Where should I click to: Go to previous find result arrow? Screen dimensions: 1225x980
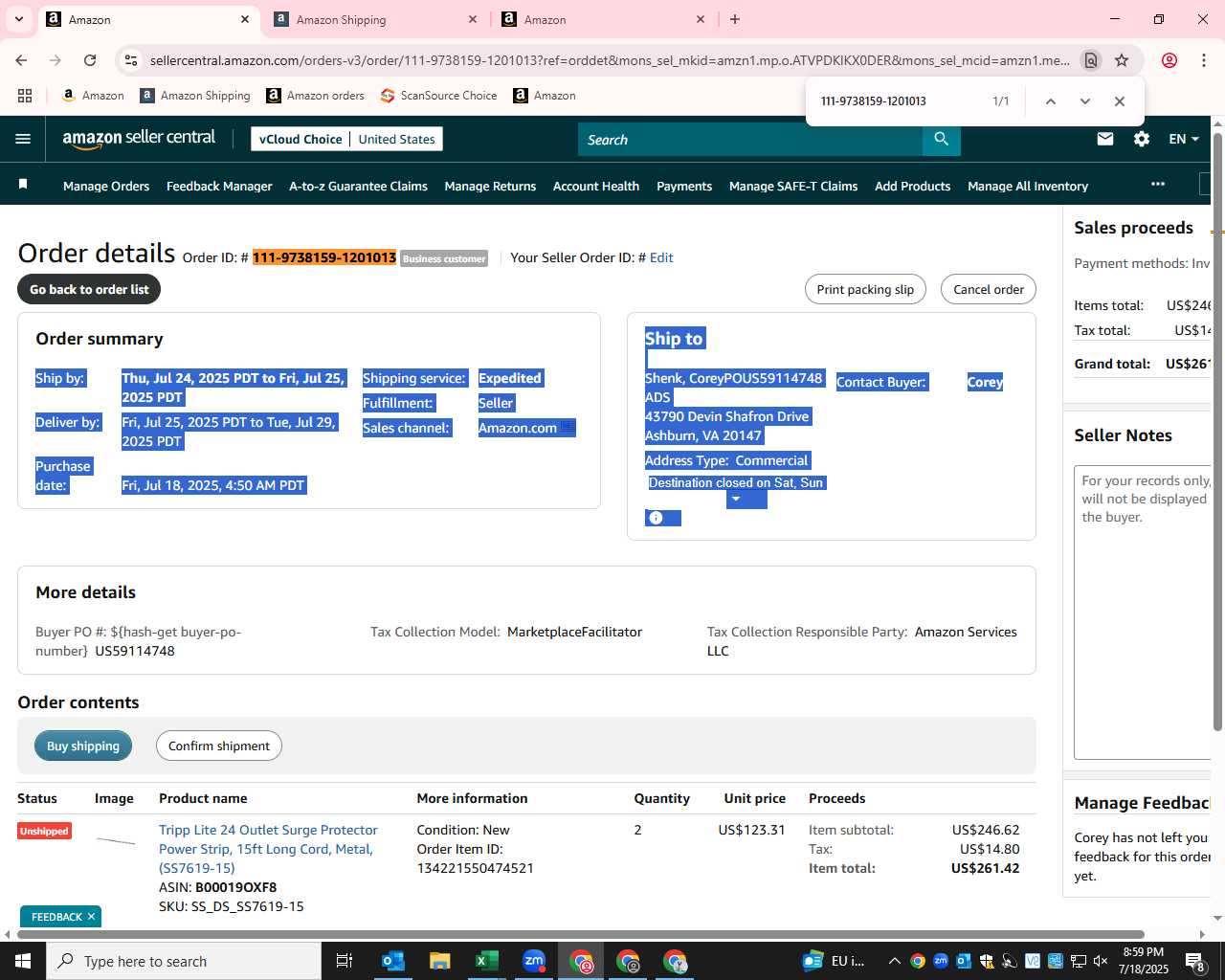1051,101
